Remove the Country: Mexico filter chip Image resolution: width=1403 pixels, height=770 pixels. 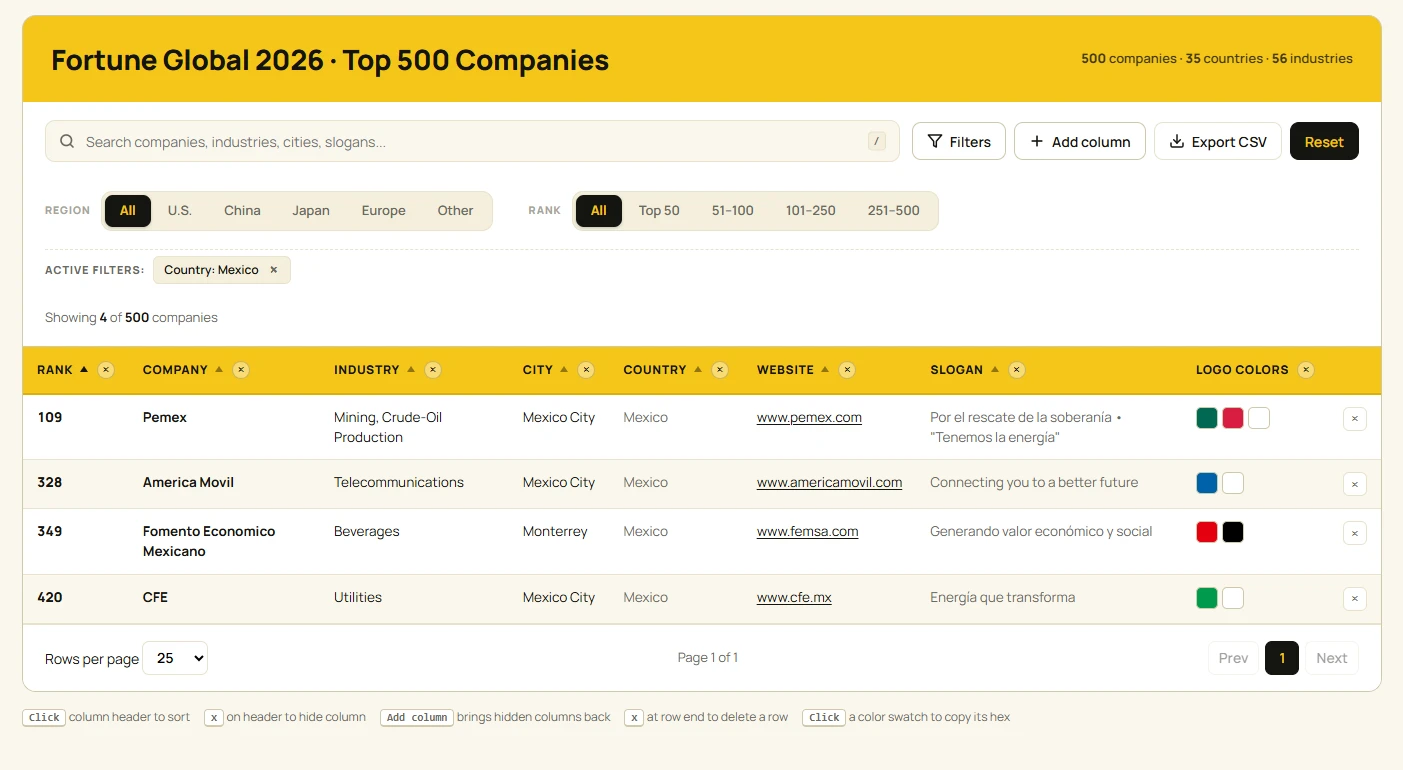click(274, 270)
